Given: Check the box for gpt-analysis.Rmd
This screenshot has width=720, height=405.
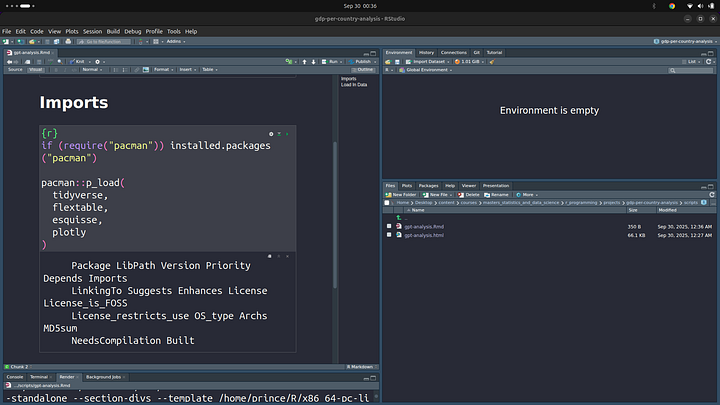Looking at the screenshot, I should (x=389, y=226).
